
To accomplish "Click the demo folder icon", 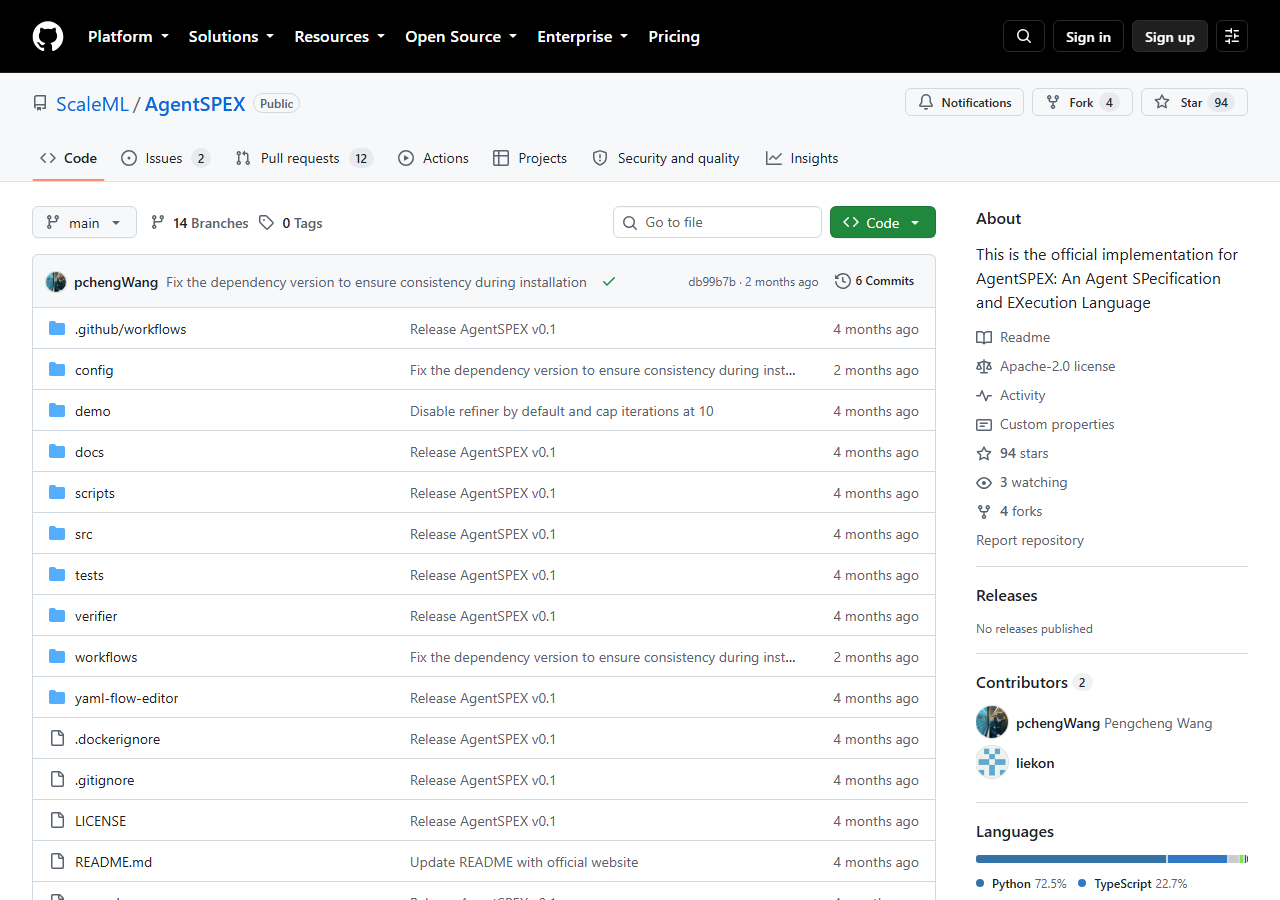I will [x=57, y=410].
